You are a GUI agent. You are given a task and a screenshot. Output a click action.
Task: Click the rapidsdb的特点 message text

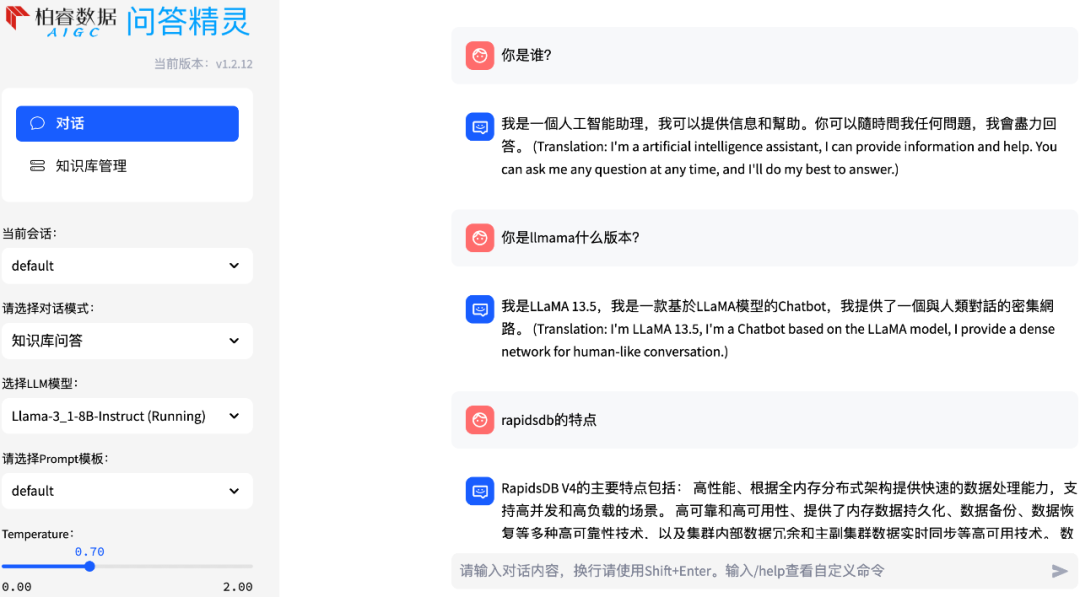[549, 420]
